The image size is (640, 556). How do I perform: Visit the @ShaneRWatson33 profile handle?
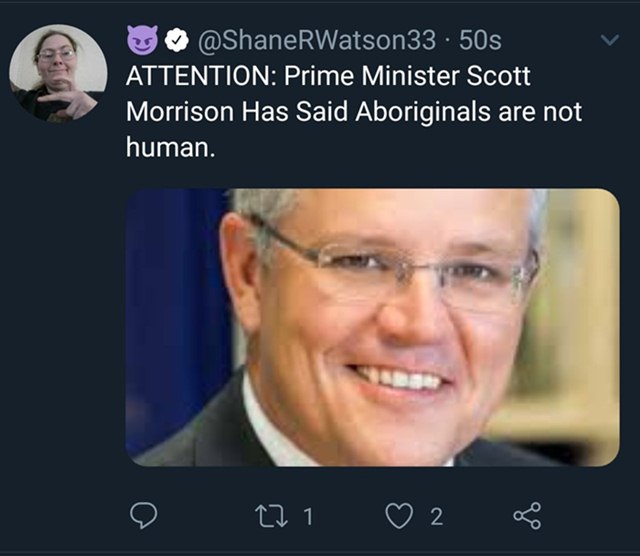click(317, 40)
